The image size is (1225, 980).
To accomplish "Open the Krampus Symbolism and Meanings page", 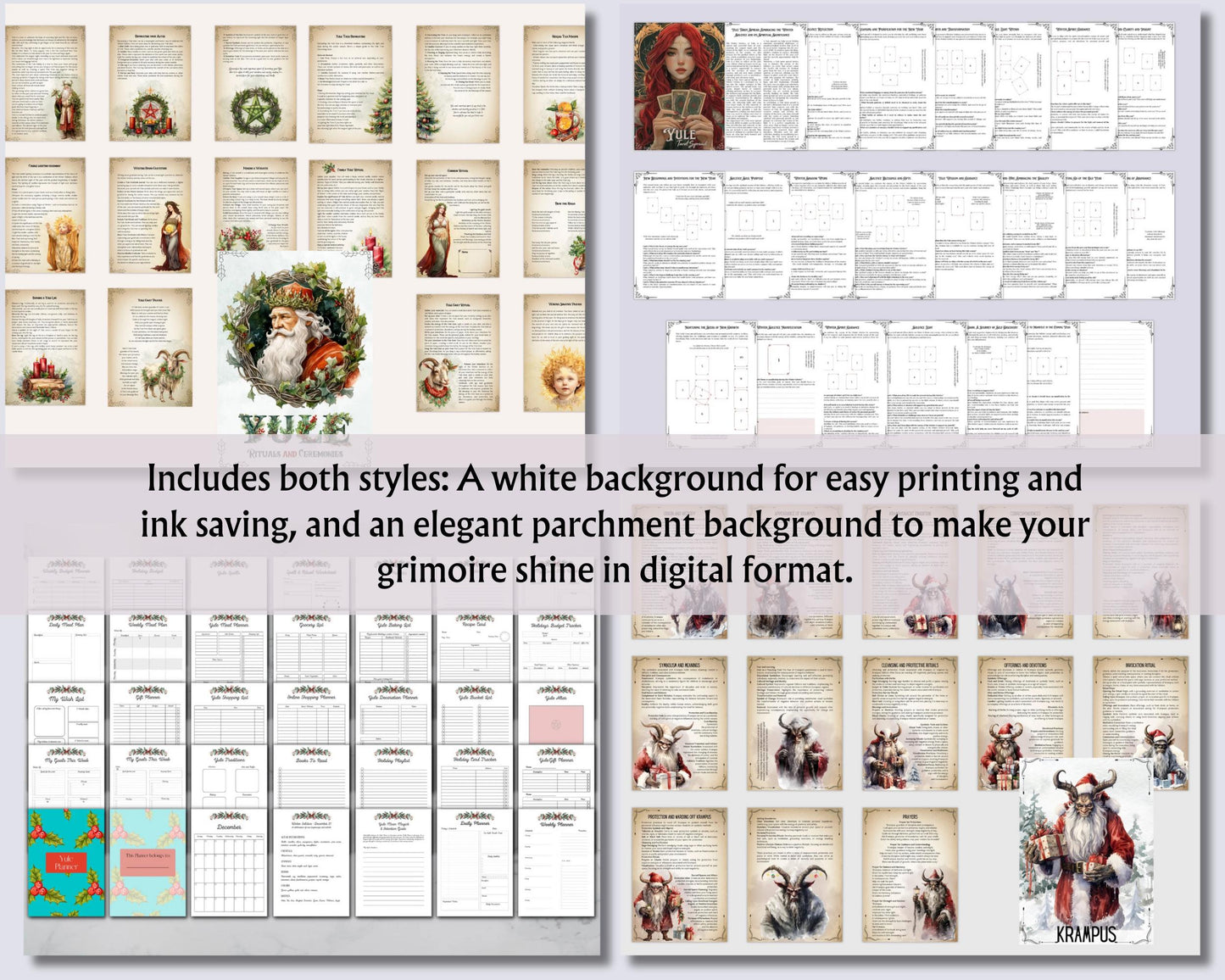I will coord(679,723).
